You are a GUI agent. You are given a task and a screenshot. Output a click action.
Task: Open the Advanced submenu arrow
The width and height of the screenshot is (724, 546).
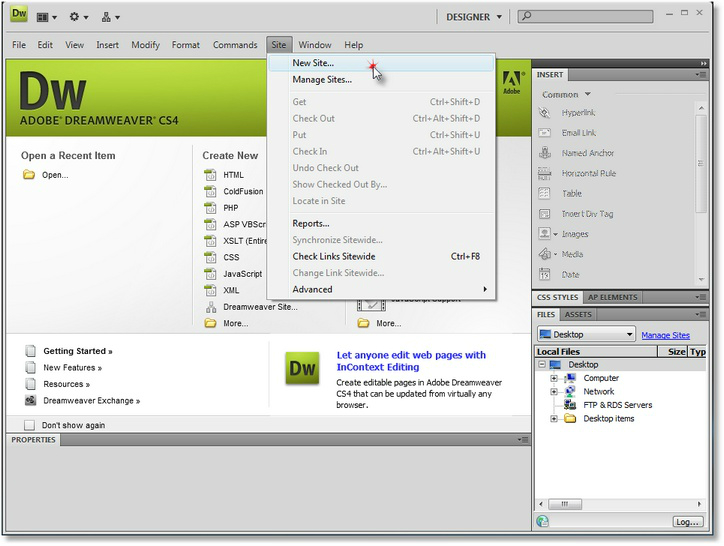click(x=485, y=290)
